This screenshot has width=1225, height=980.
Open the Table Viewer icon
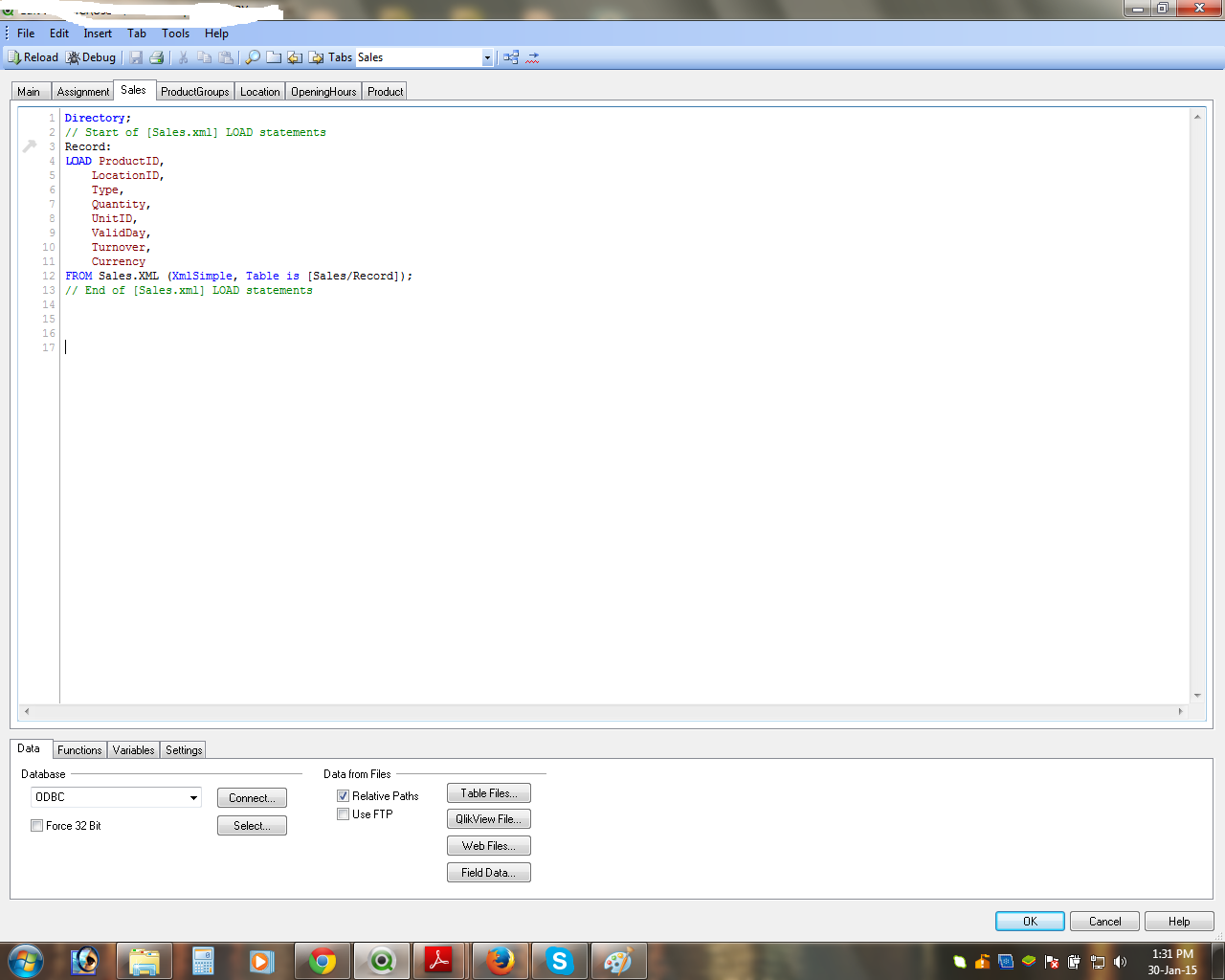[511, 57]
